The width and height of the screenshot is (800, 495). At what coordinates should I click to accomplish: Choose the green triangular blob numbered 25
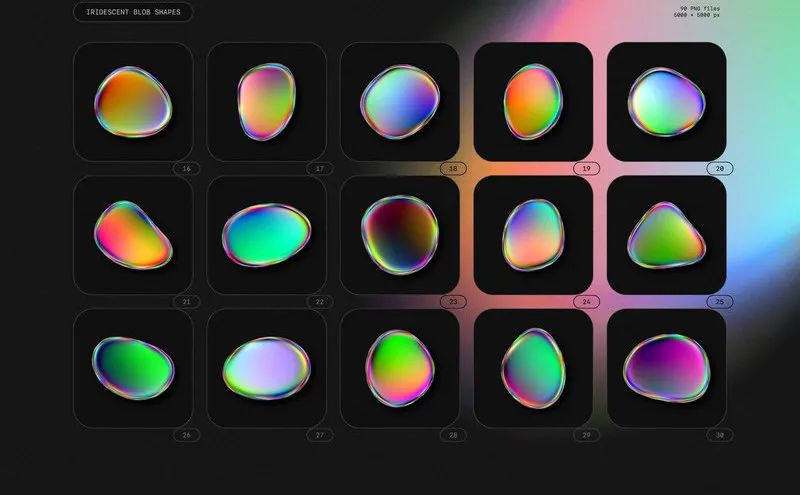(x=666, y=235)
